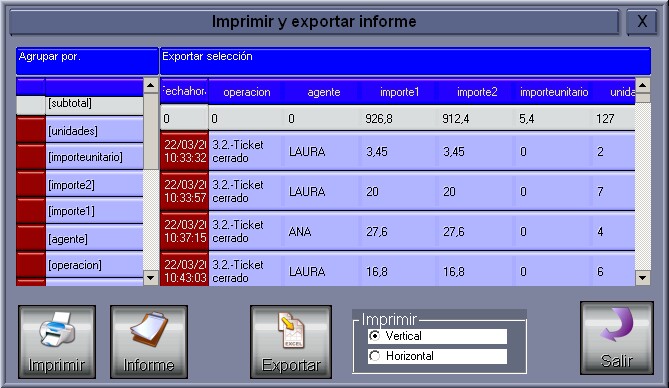Screen dimensions: 669x388
Task: Click the Exportar to Excel button
Action: point(291,341)
